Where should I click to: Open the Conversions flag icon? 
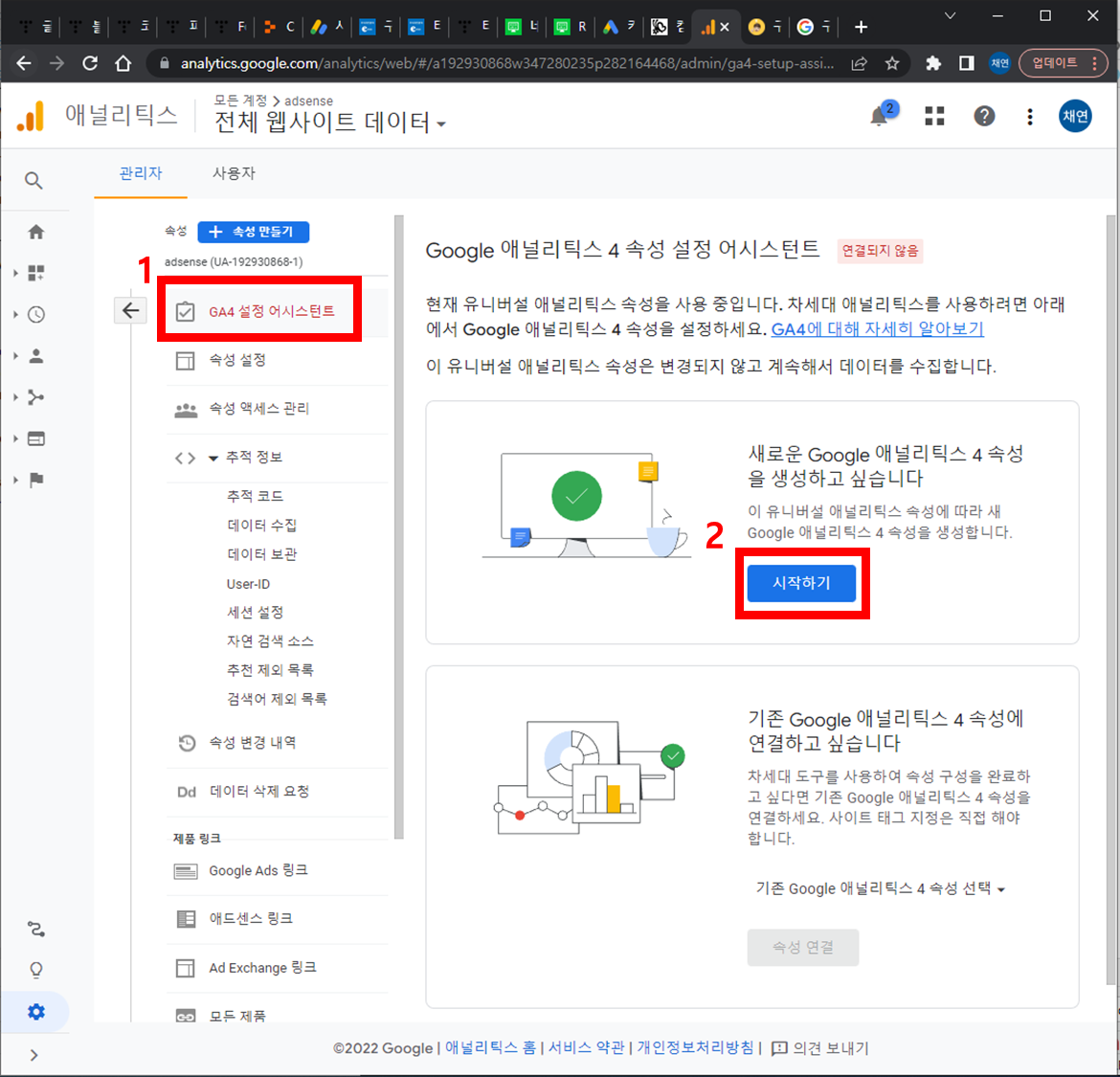tap(35, 480)
